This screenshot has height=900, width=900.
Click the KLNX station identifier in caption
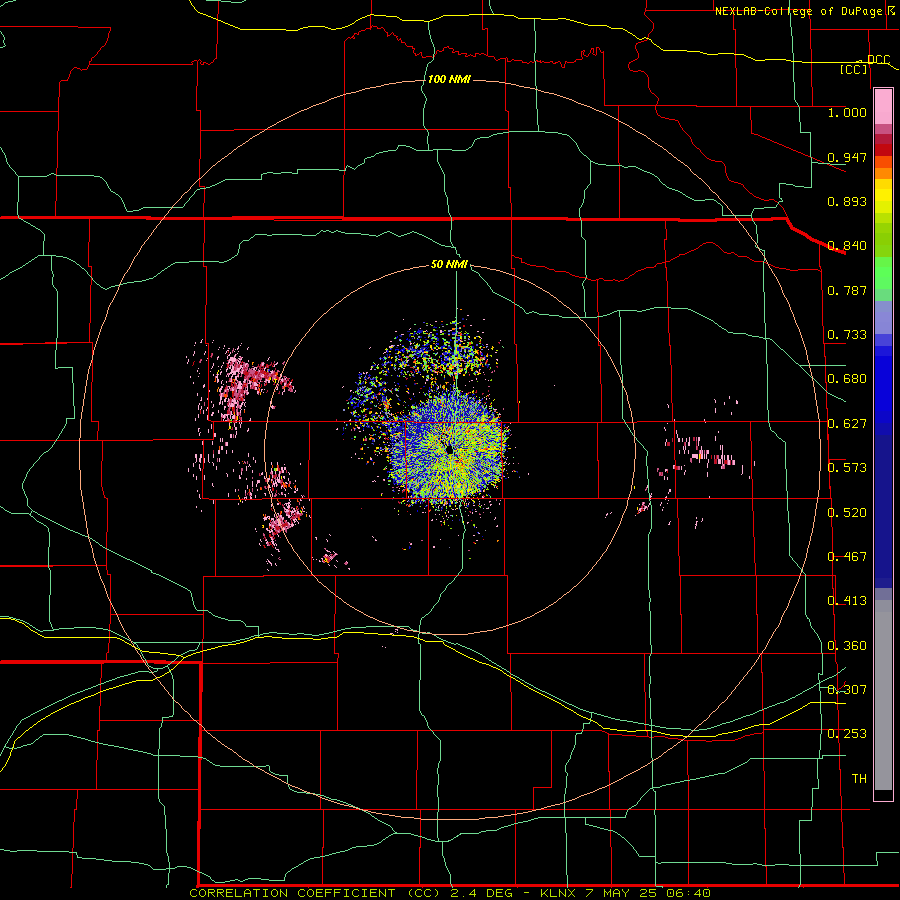coord(557,893)
